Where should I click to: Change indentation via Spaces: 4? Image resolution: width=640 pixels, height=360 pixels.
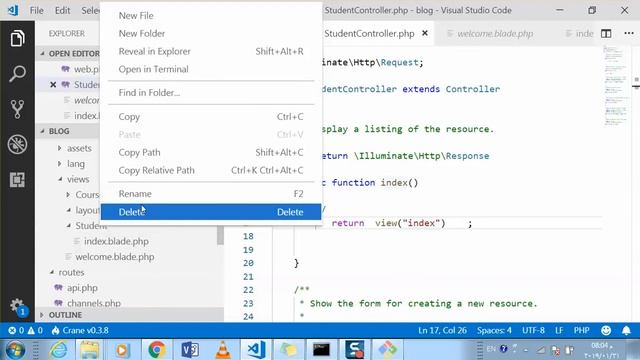point(494,330)
